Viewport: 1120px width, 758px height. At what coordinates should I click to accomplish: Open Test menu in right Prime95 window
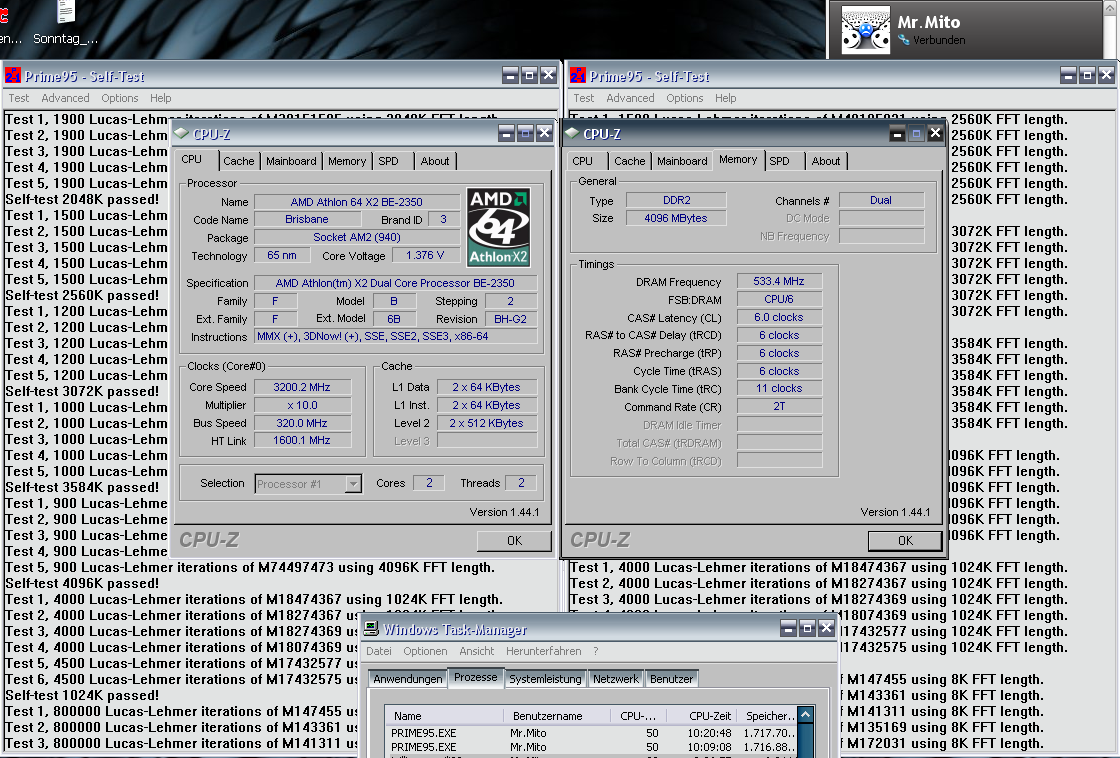[584, 98]
